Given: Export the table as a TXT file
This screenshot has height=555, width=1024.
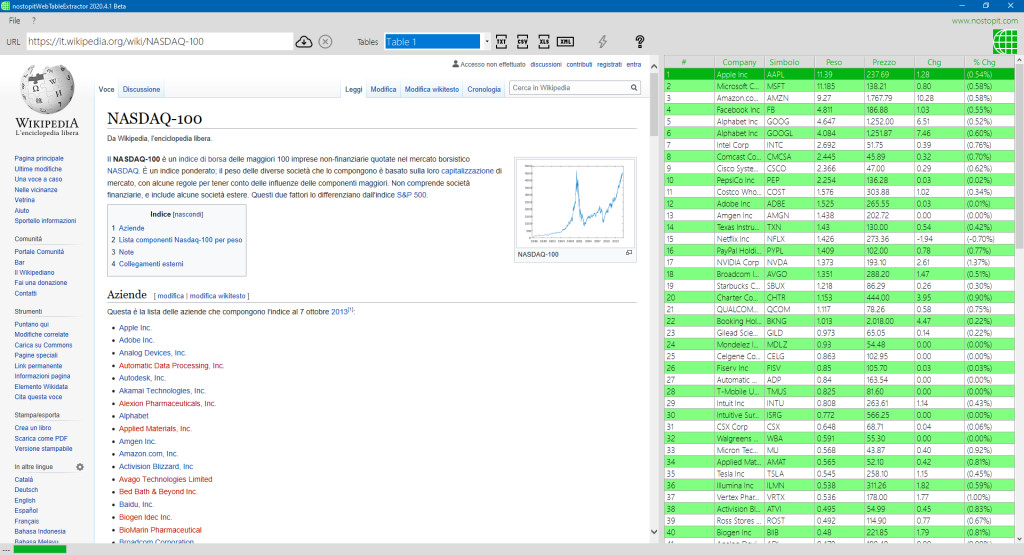Looking at the screenshot, I should tap(502, 42).
